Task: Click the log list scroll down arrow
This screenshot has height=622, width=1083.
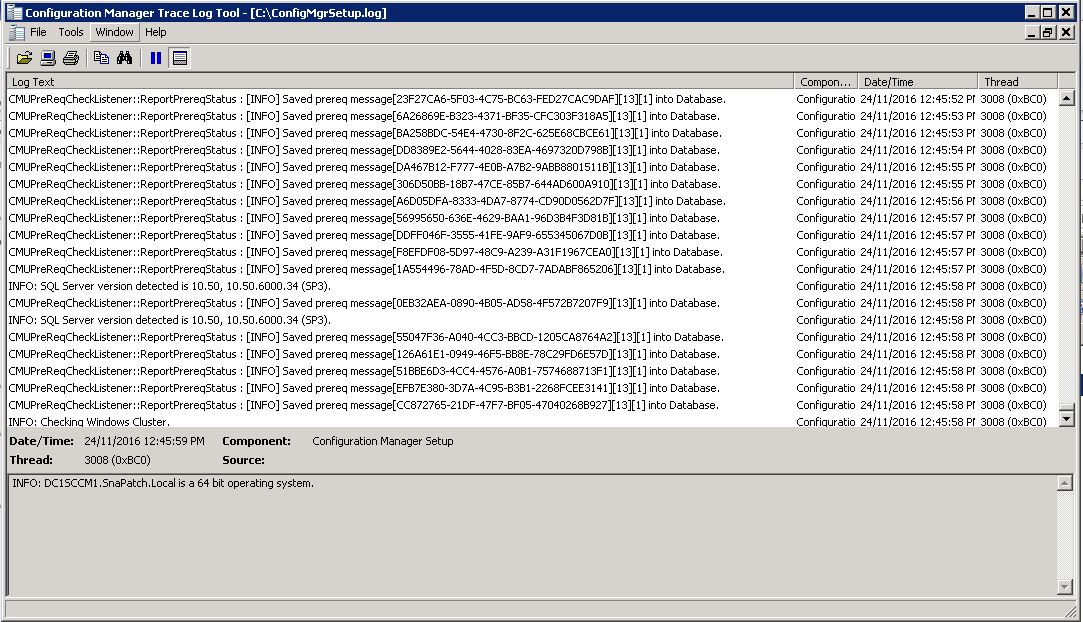Action: (x=1066, y=418)
